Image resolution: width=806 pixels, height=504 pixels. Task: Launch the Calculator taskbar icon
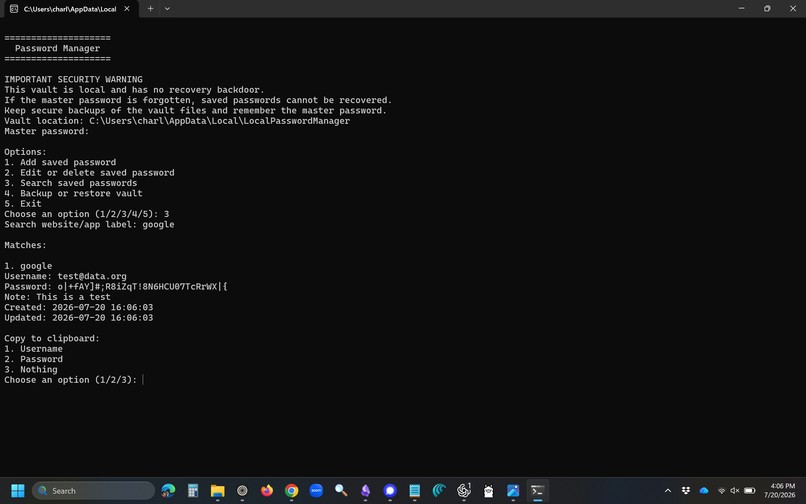click(193, 491)
